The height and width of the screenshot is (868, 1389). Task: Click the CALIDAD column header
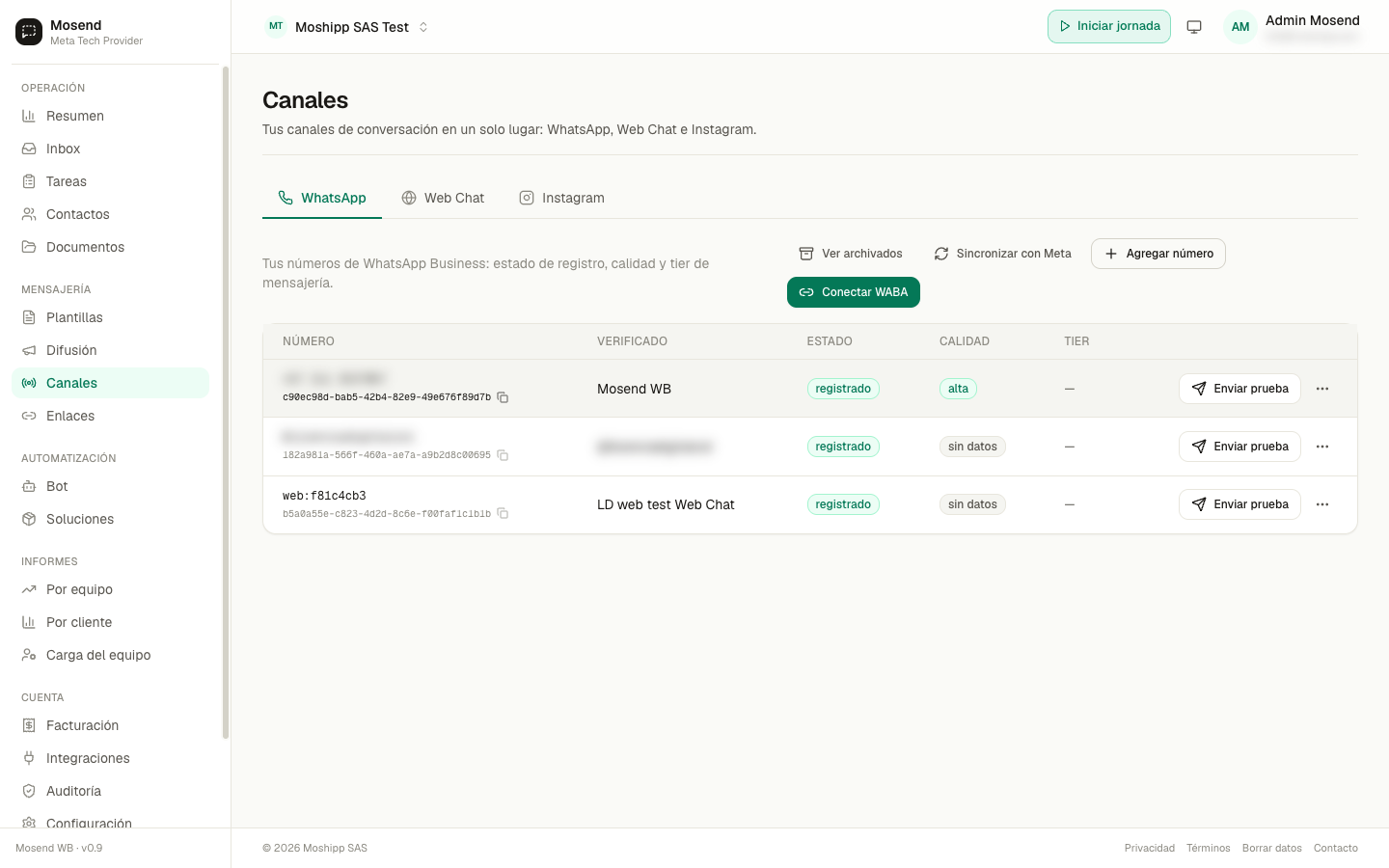pyautogui.click(x=965, y=341)
